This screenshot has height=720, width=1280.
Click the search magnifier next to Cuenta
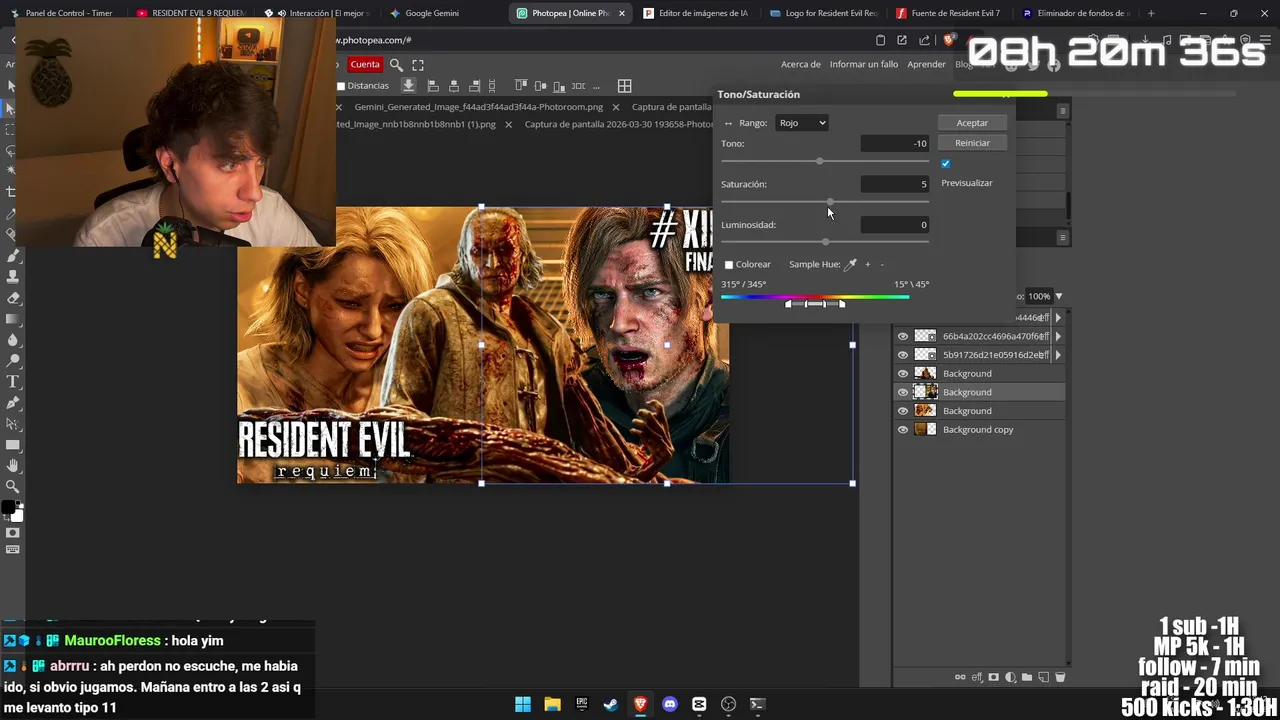396,64
